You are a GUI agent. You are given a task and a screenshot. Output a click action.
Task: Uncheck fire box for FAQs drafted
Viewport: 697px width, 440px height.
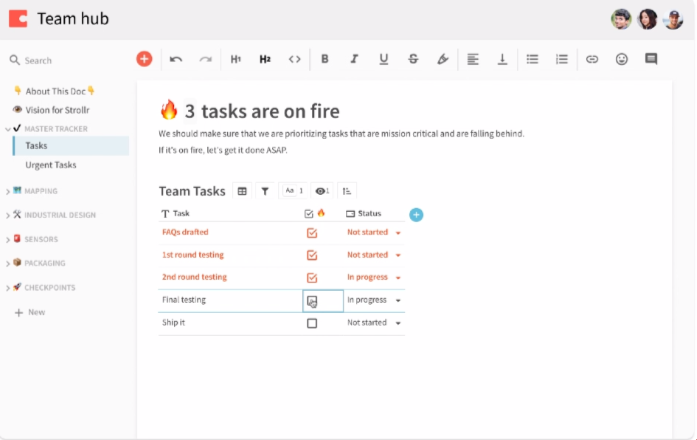pos(312,233)
